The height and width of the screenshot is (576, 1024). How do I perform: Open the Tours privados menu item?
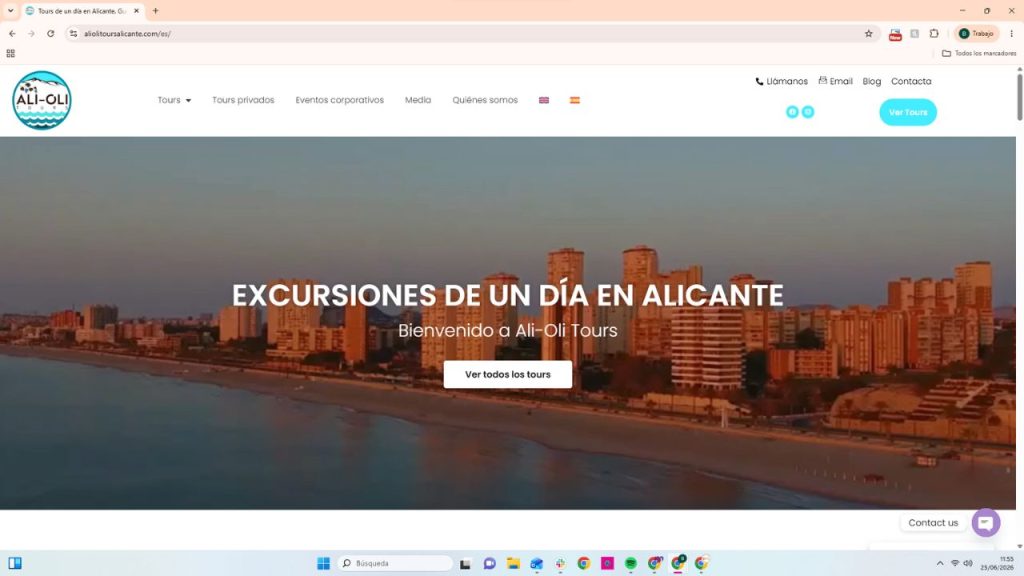(x=243, y=100)
